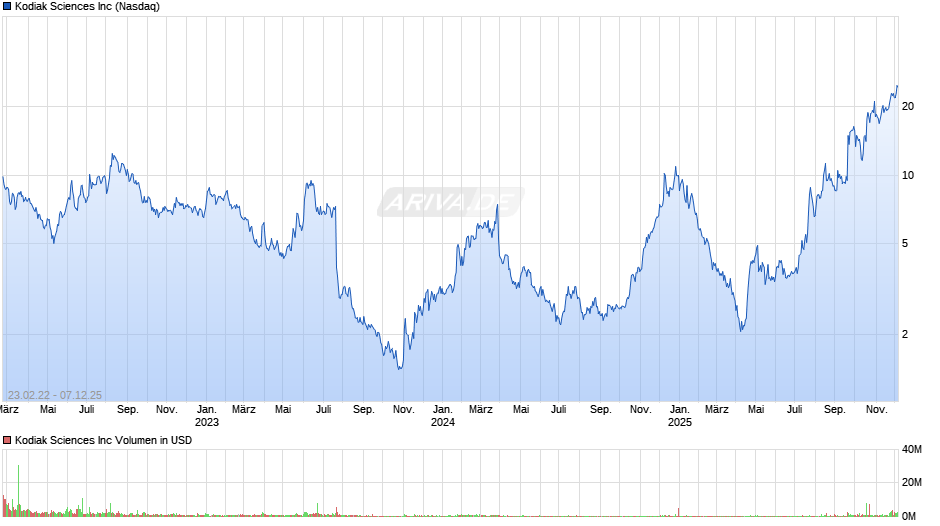Click the year label 2024
The width and height of the screenshot is (940, 526).
click(x=442, y=422)
